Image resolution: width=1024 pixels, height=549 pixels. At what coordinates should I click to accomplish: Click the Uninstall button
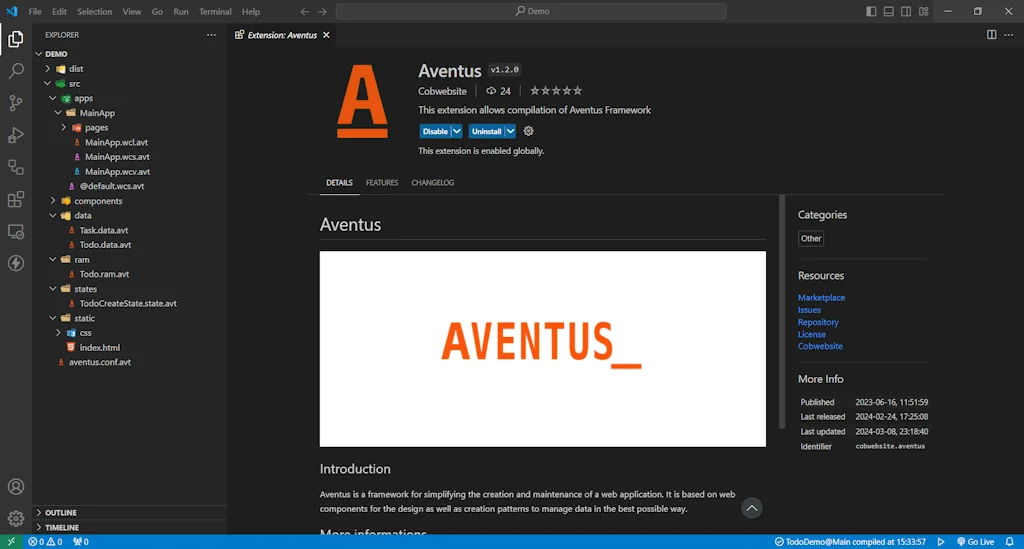coord(487,131)
